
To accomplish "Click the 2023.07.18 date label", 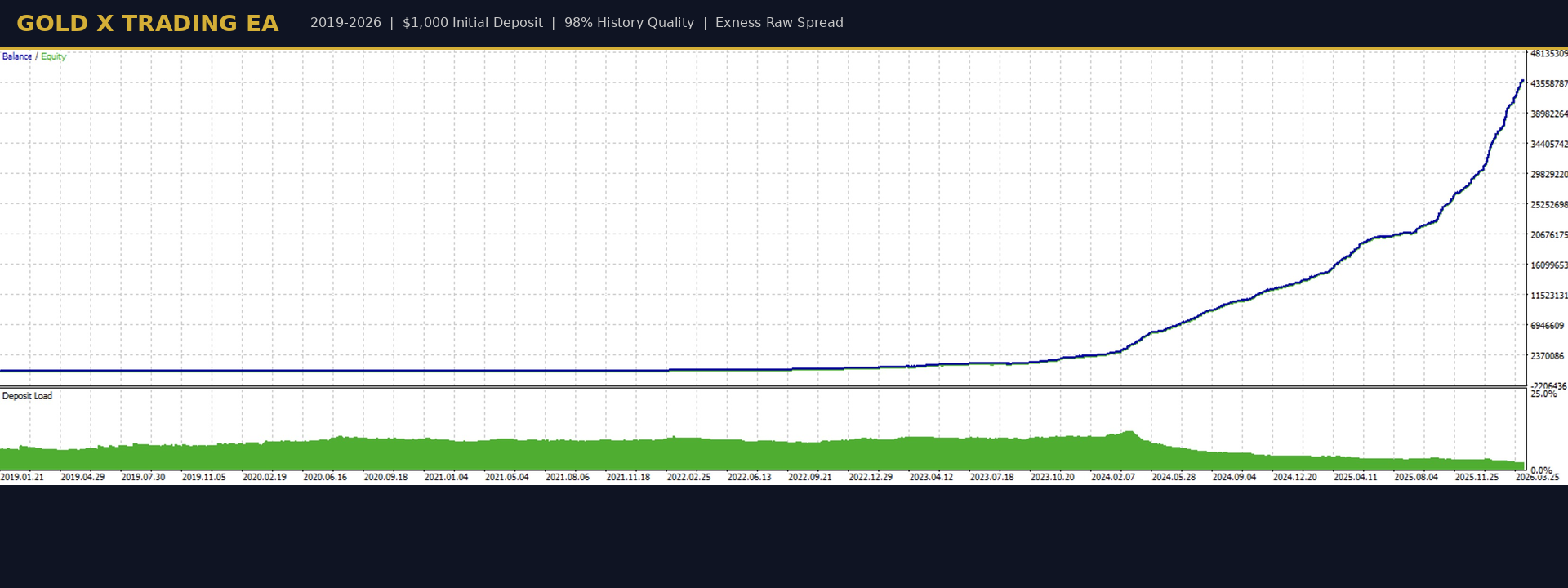I will (x=991, y=478).
